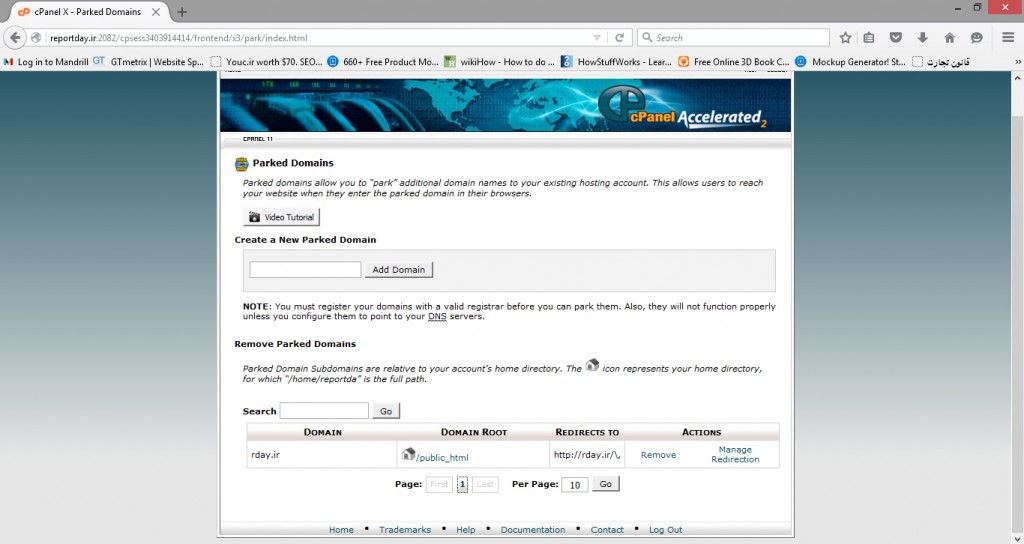1024x544 pixels.
Task: Reload the page with the refresh icon
Action: (620, 38)
